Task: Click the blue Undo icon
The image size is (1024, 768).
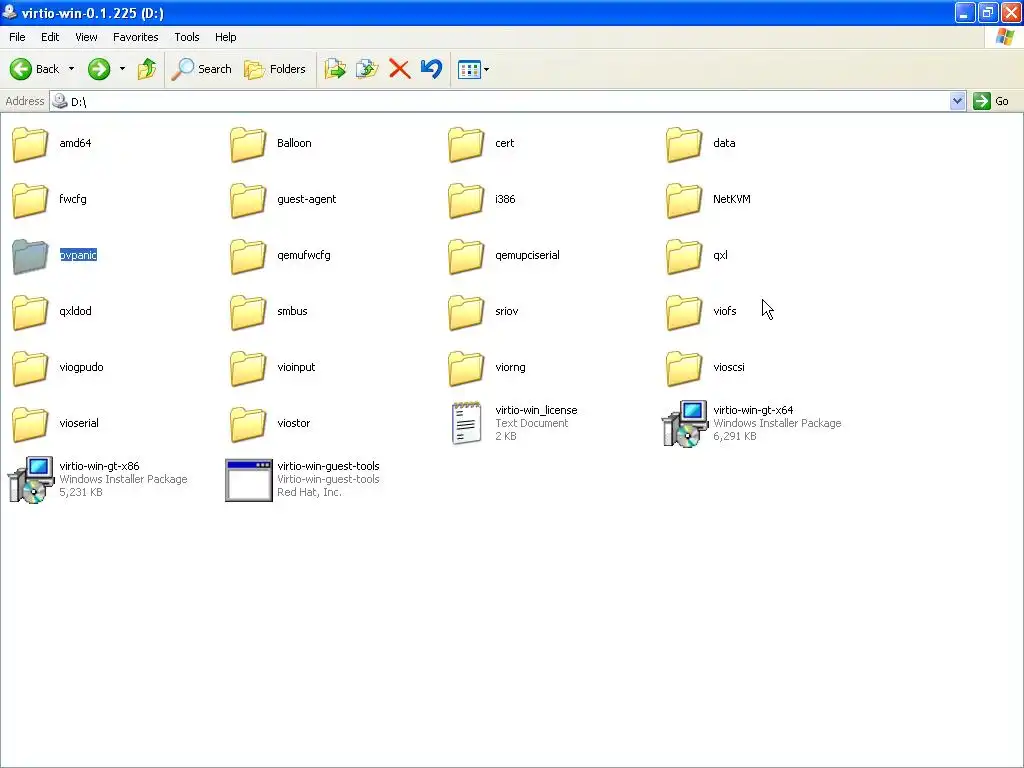Action: (431, 69)
